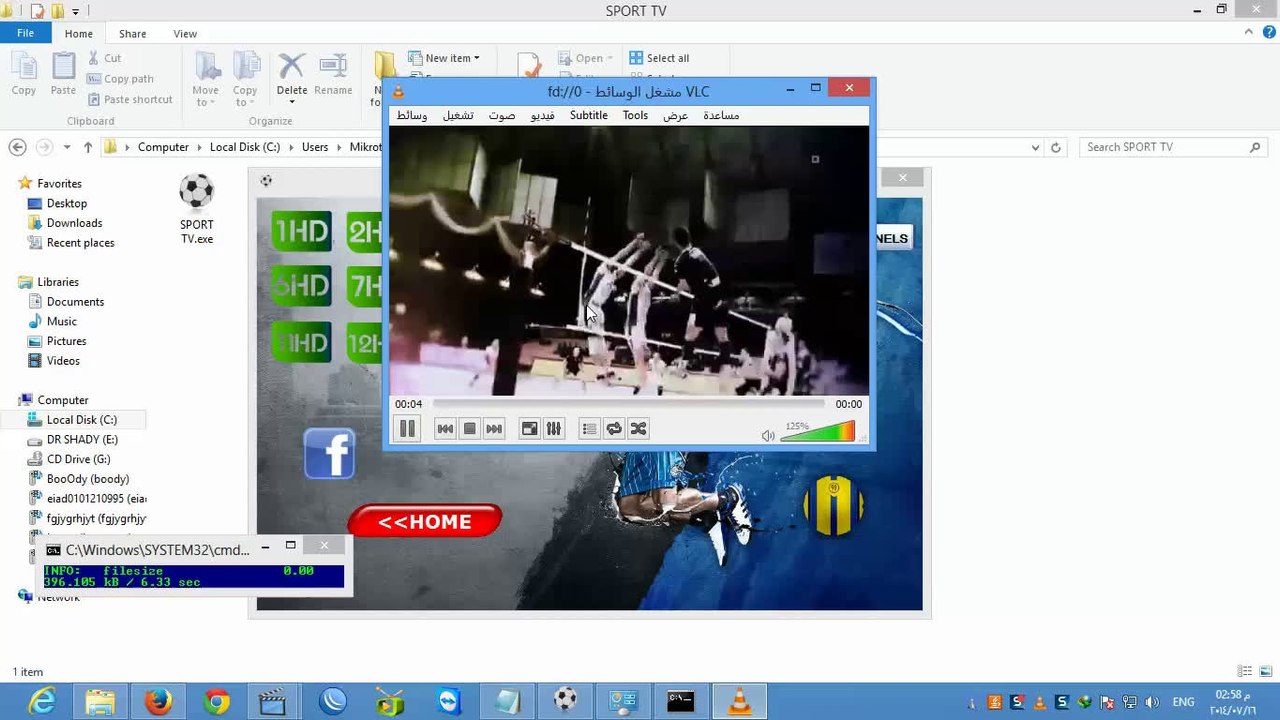Switch to the View ribbon tab

point(185,34)
